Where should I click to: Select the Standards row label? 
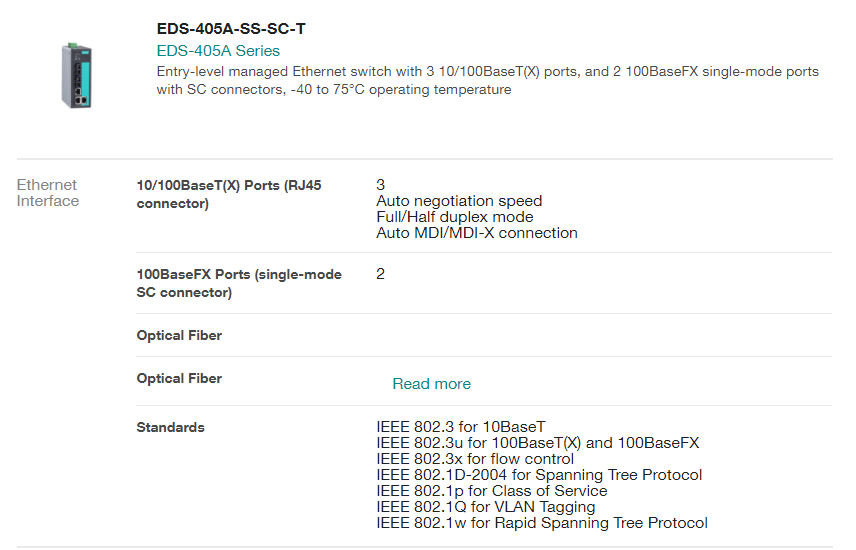click(x=170, y=428)
